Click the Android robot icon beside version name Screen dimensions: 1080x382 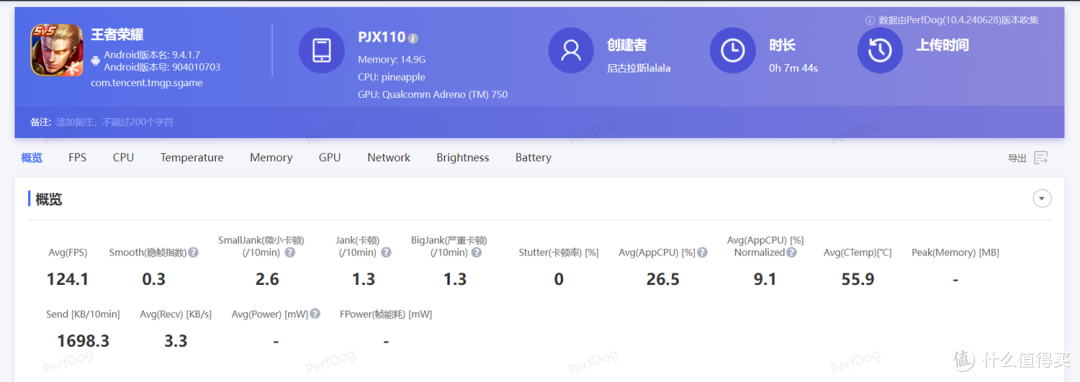click(96, 61)
